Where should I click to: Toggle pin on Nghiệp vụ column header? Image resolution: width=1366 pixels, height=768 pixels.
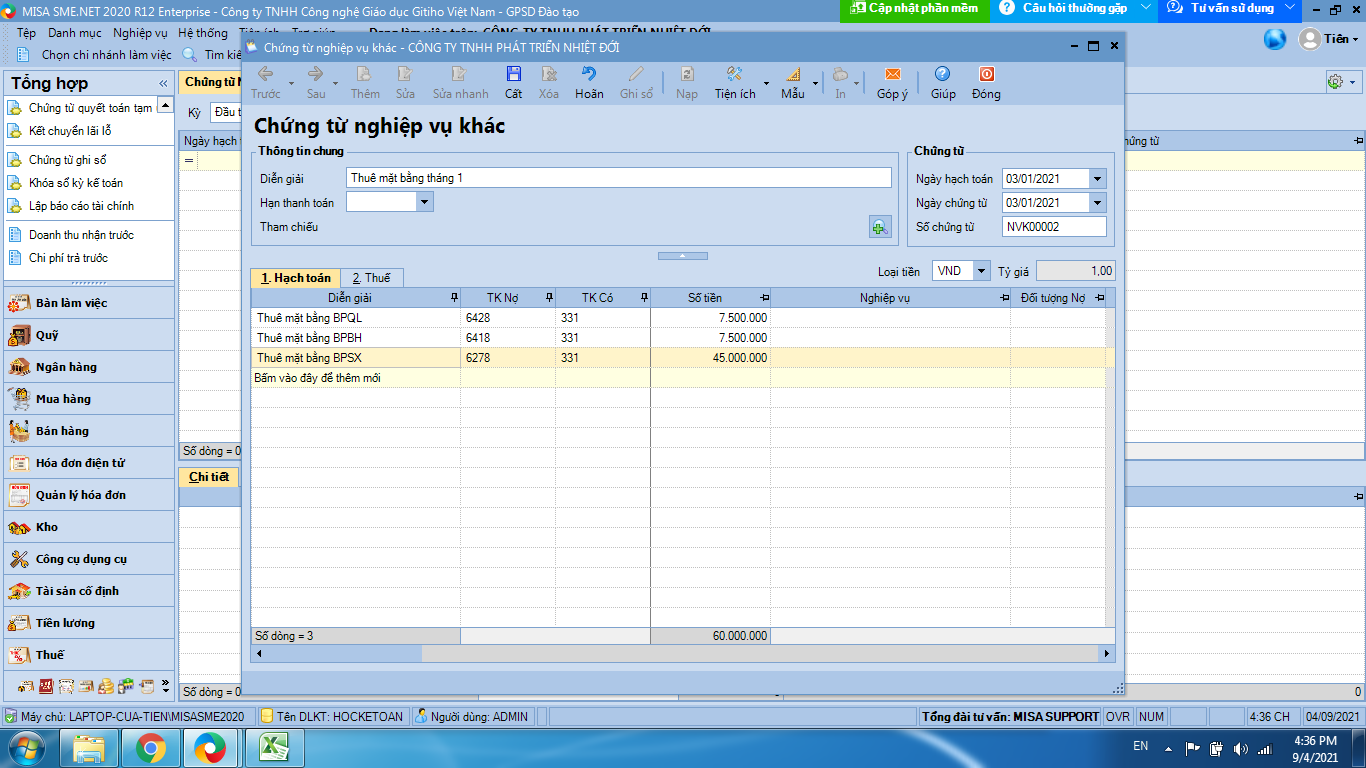coord(1005,298)
